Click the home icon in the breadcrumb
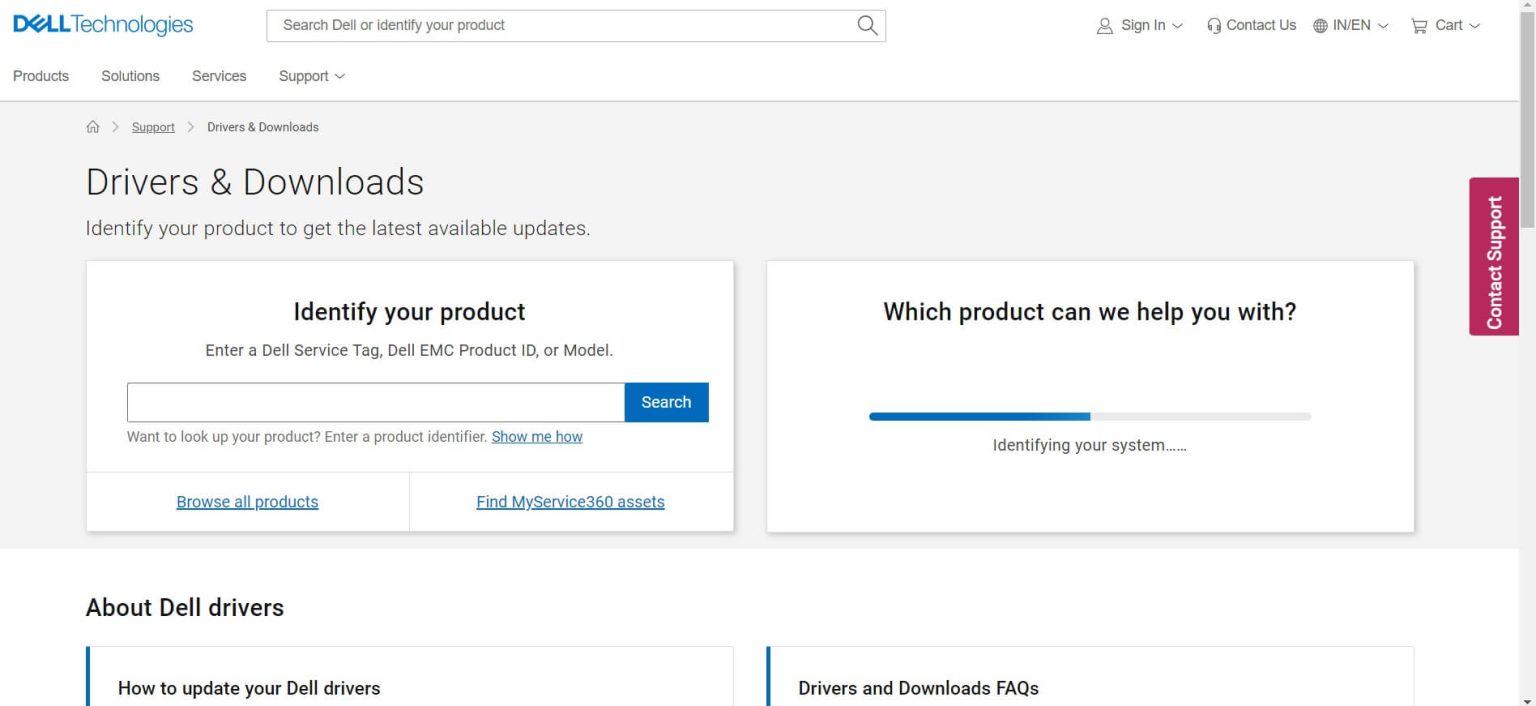 click(93, 126)
